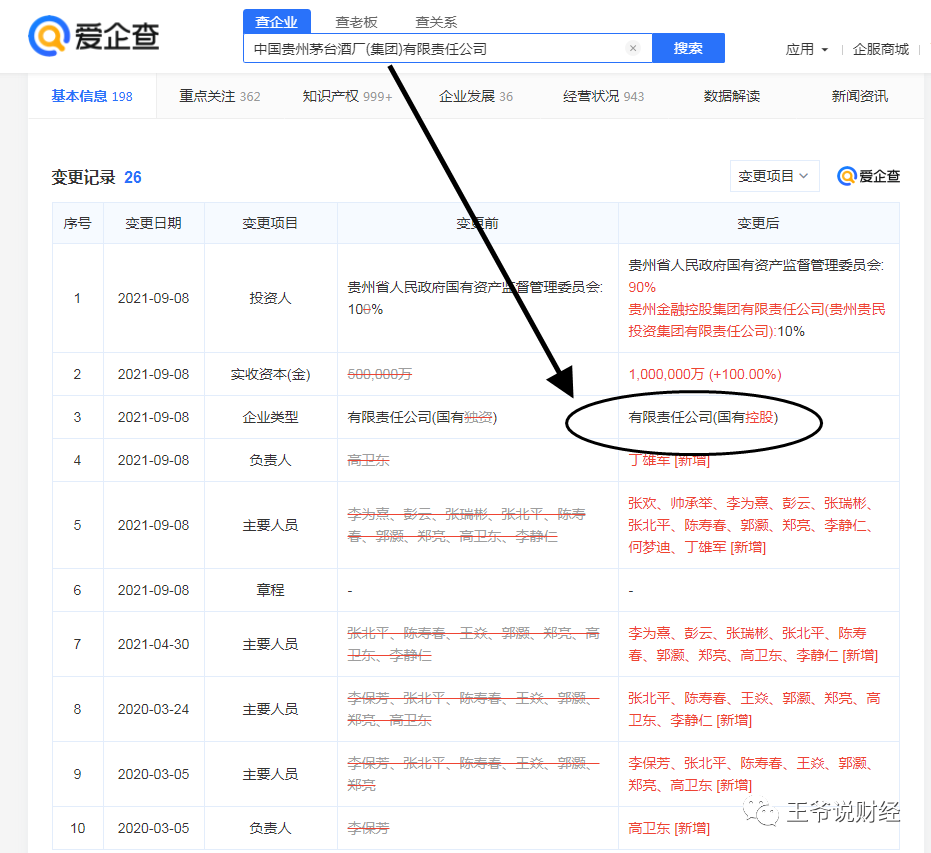Click the 搜索 button
The height and width of the screenshot is (853, 931).
tap(688, 48)
